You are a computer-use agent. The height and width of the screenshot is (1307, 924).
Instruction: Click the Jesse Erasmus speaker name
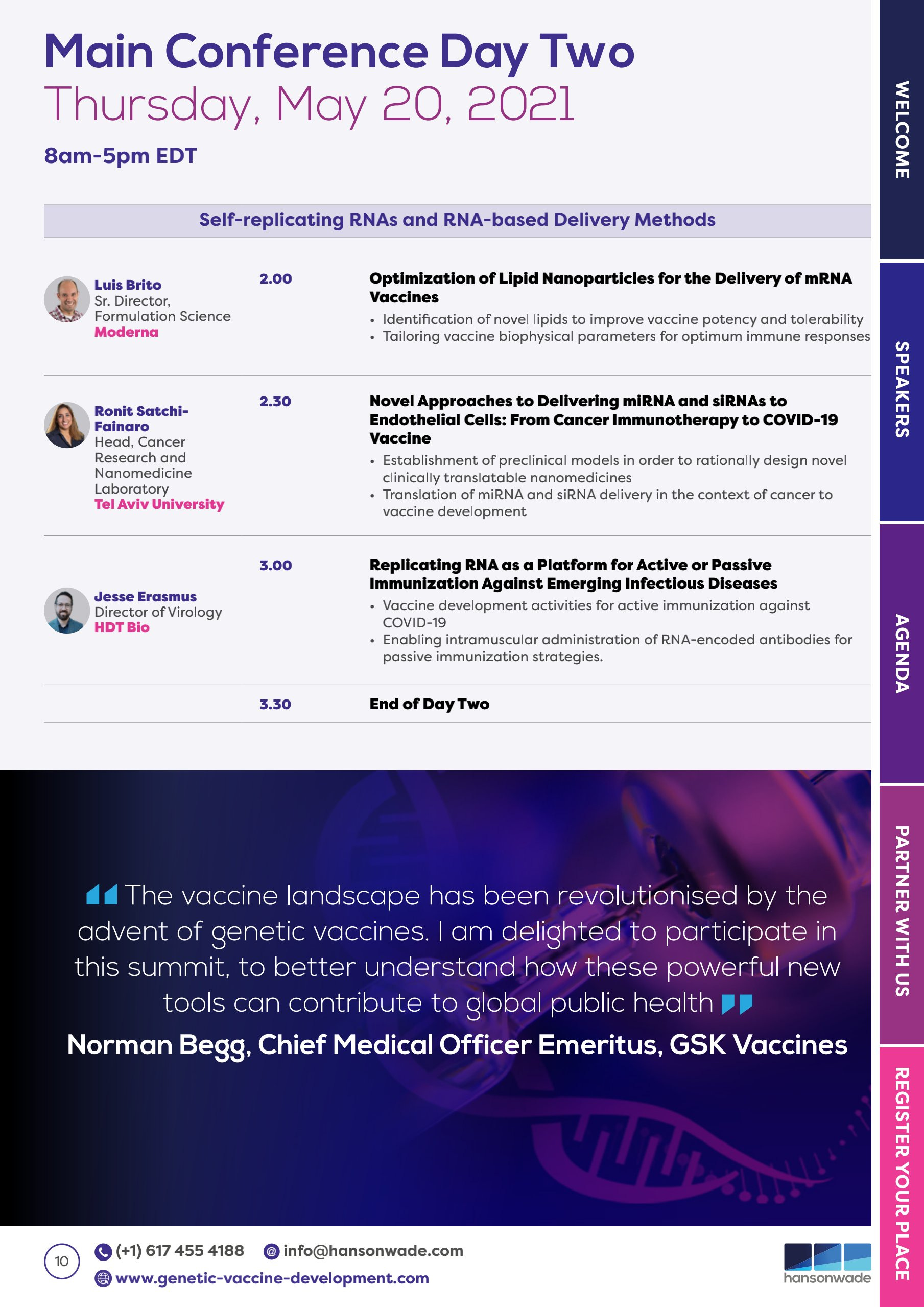146,597
